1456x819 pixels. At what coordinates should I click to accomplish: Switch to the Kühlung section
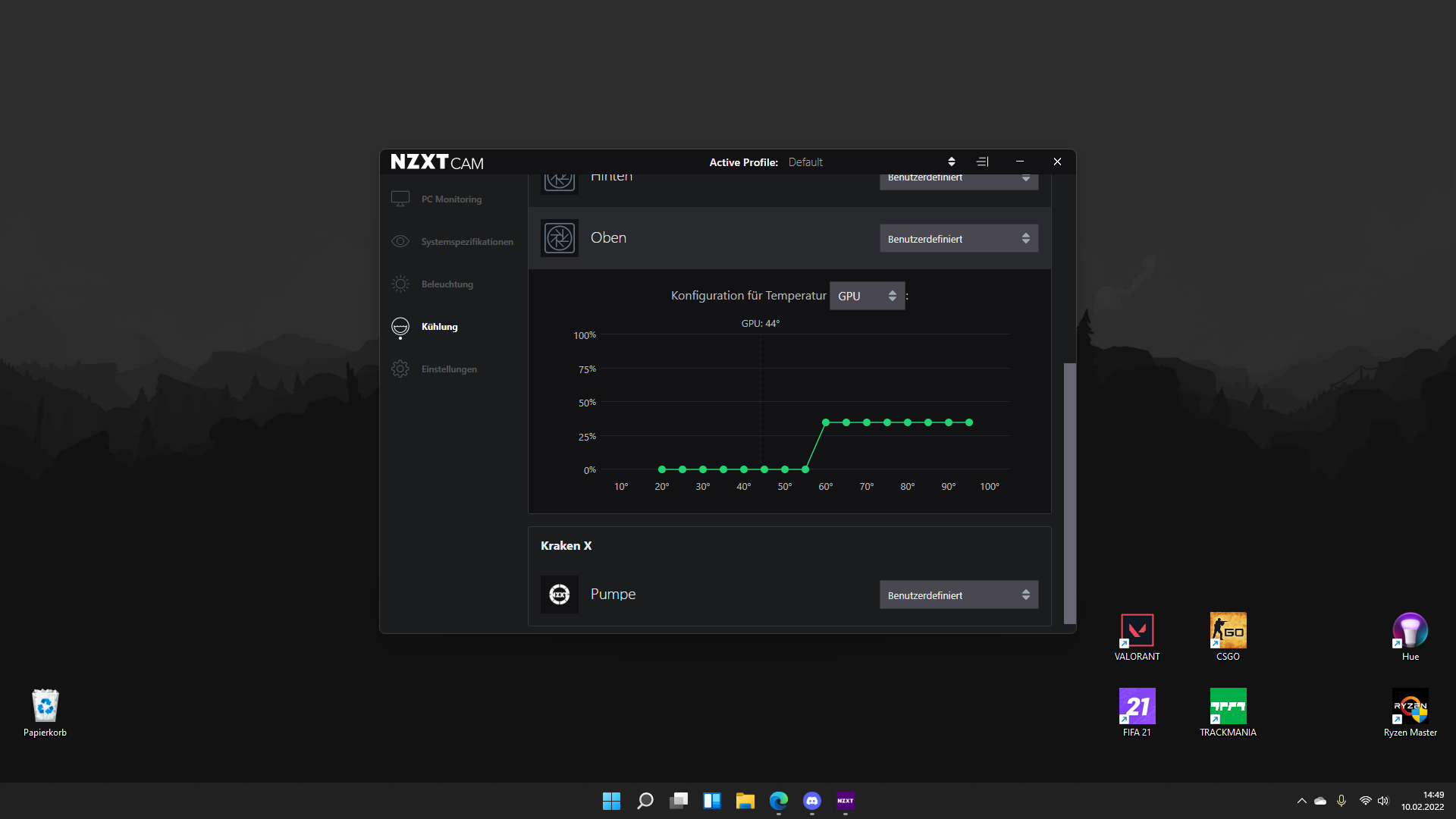[x=440, y=327]
